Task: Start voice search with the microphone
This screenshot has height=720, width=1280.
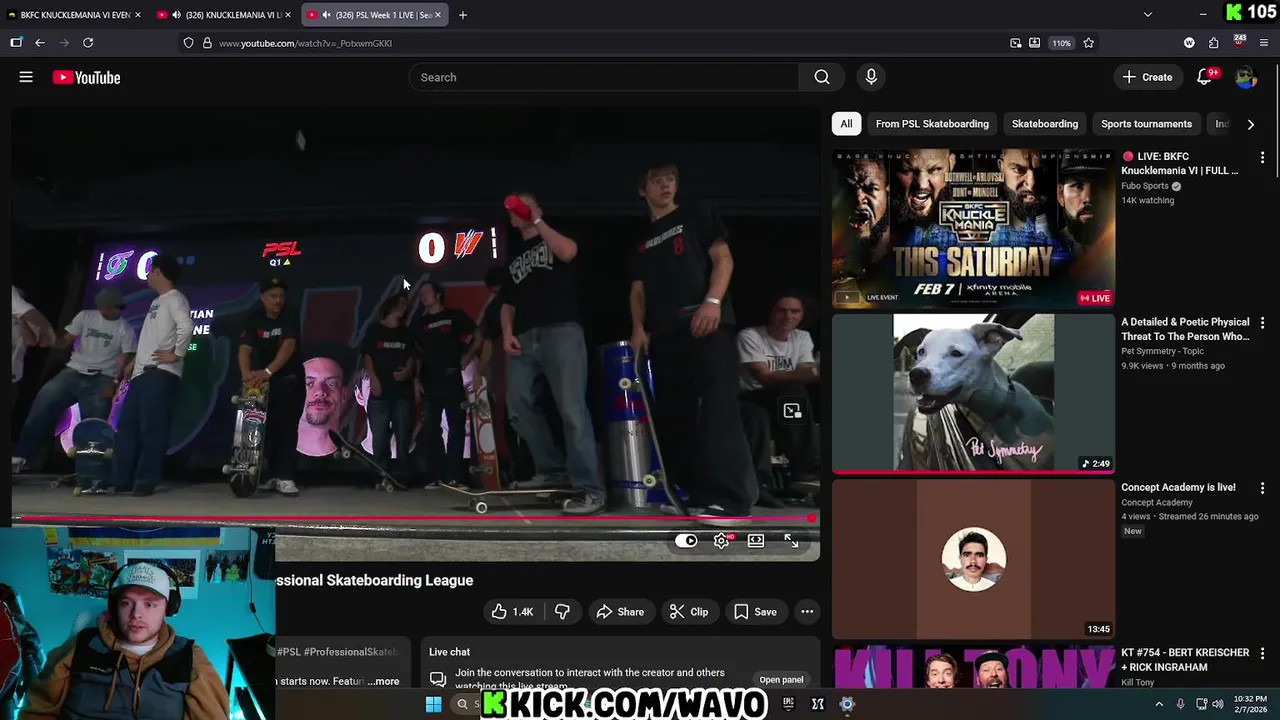Action: pyautogui.click(x=871, y=77)
